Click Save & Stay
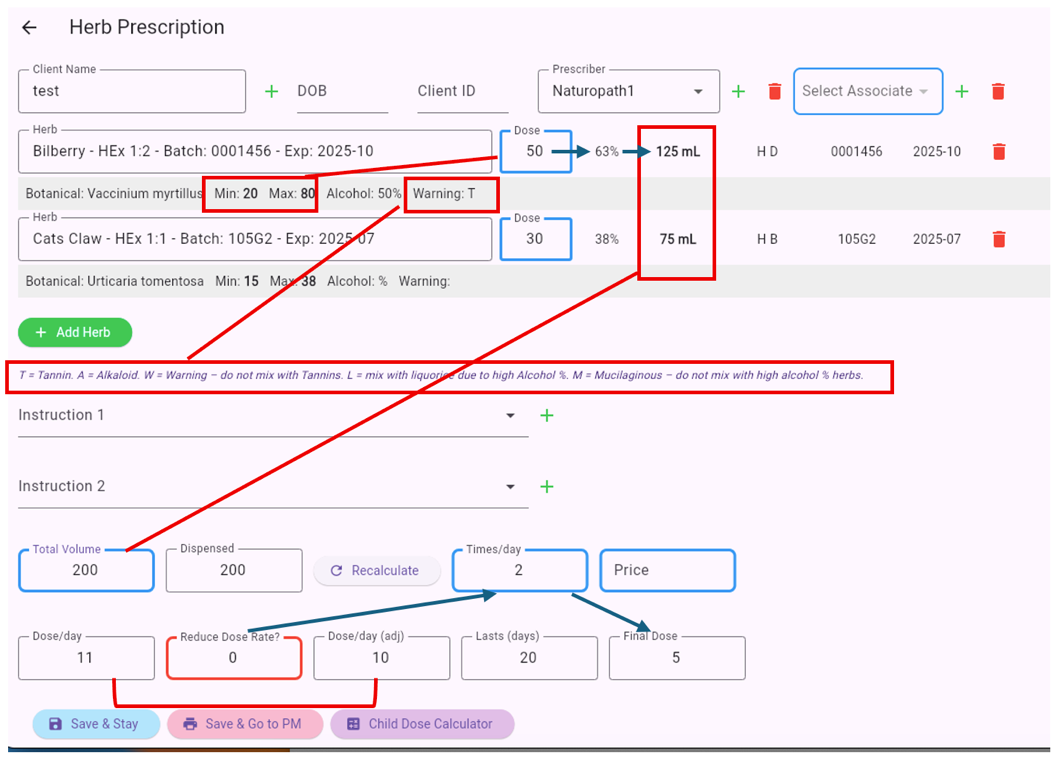Screen dimensions: 1062x761 click(x=96, y=724)
